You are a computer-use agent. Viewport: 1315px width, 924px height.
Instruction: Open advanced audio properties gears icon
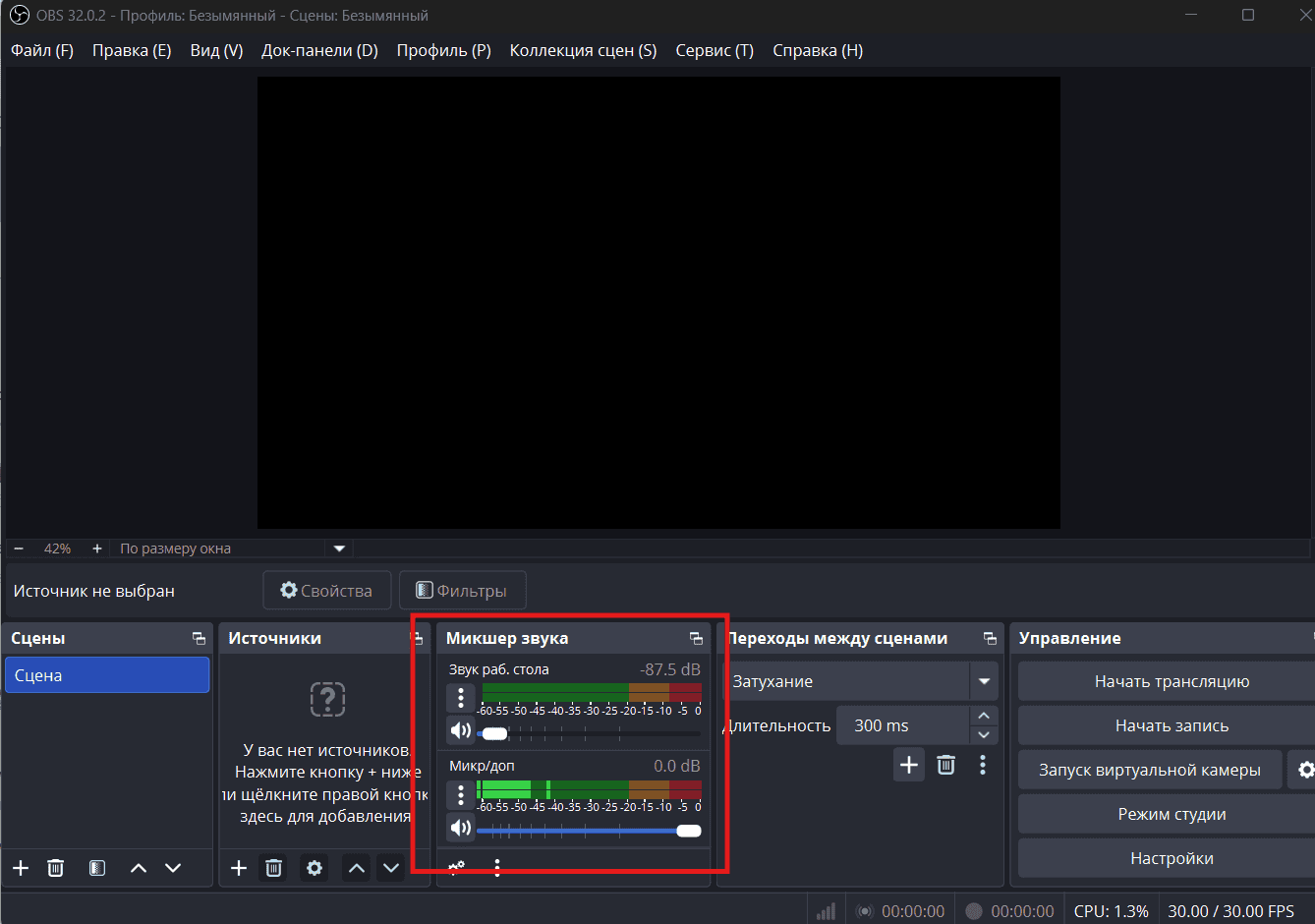coord(457,867)
